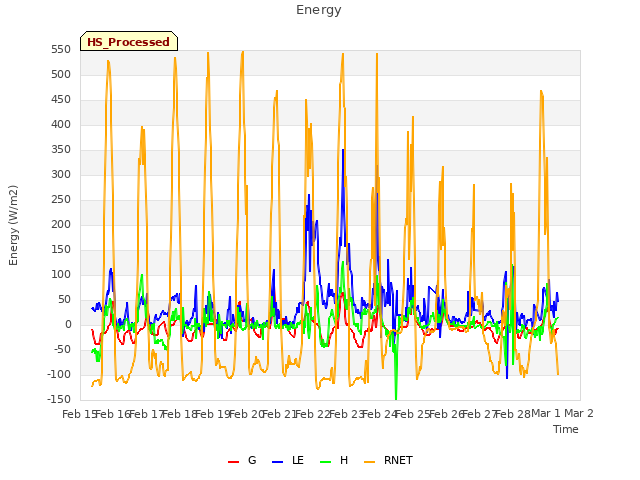Screen dimensions: 640x480
Task: Click the -100 y-axis tick label
Action: [59, 374]
